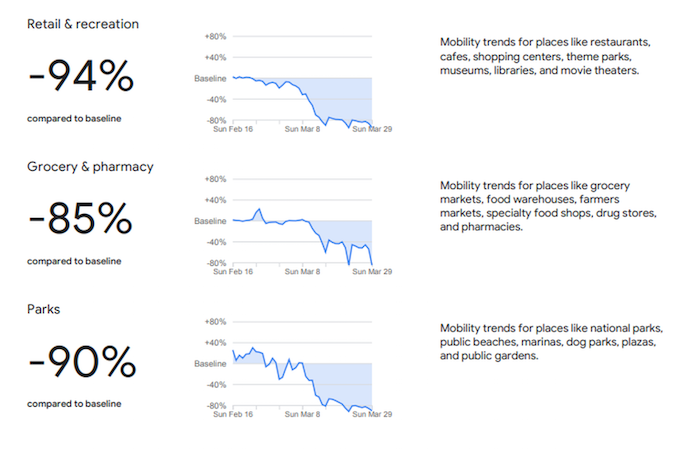The width and height of the screenshot is (700, 469).
Task: Click the Baseline label on the grocery chart
Action: (x=209, y=221)
